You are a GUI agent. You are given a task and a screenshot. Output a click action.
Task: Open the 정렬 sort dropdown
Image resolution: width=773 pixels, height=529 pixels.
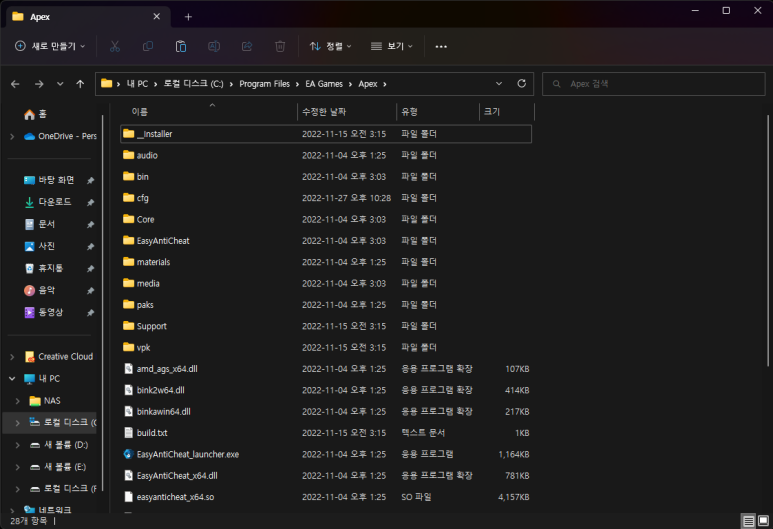click(x=330, y=46)
